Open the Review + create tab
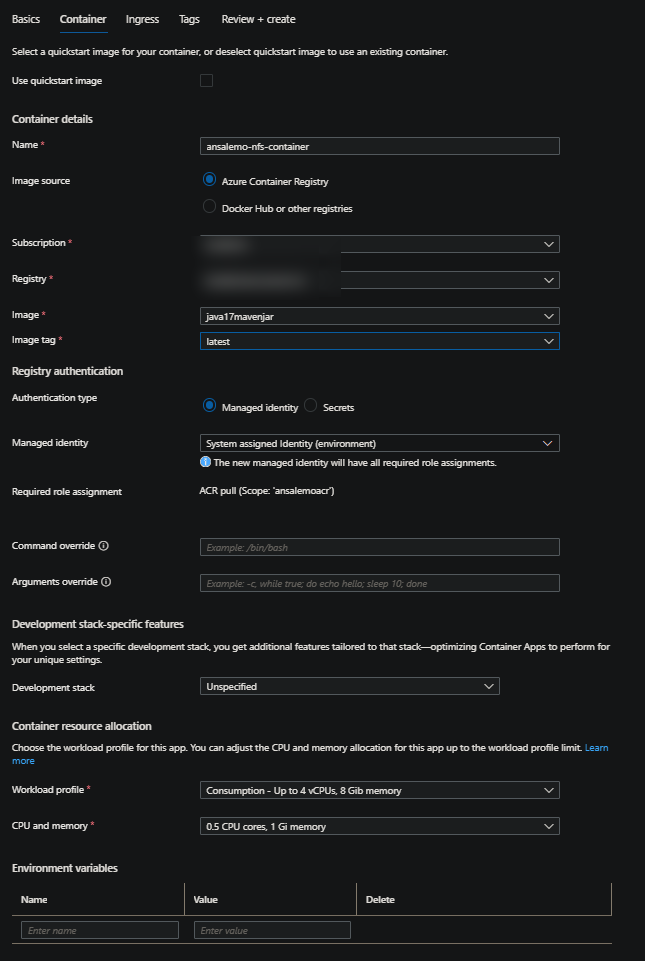This screenshot has width=645, height=961. (x=258, y=19)
